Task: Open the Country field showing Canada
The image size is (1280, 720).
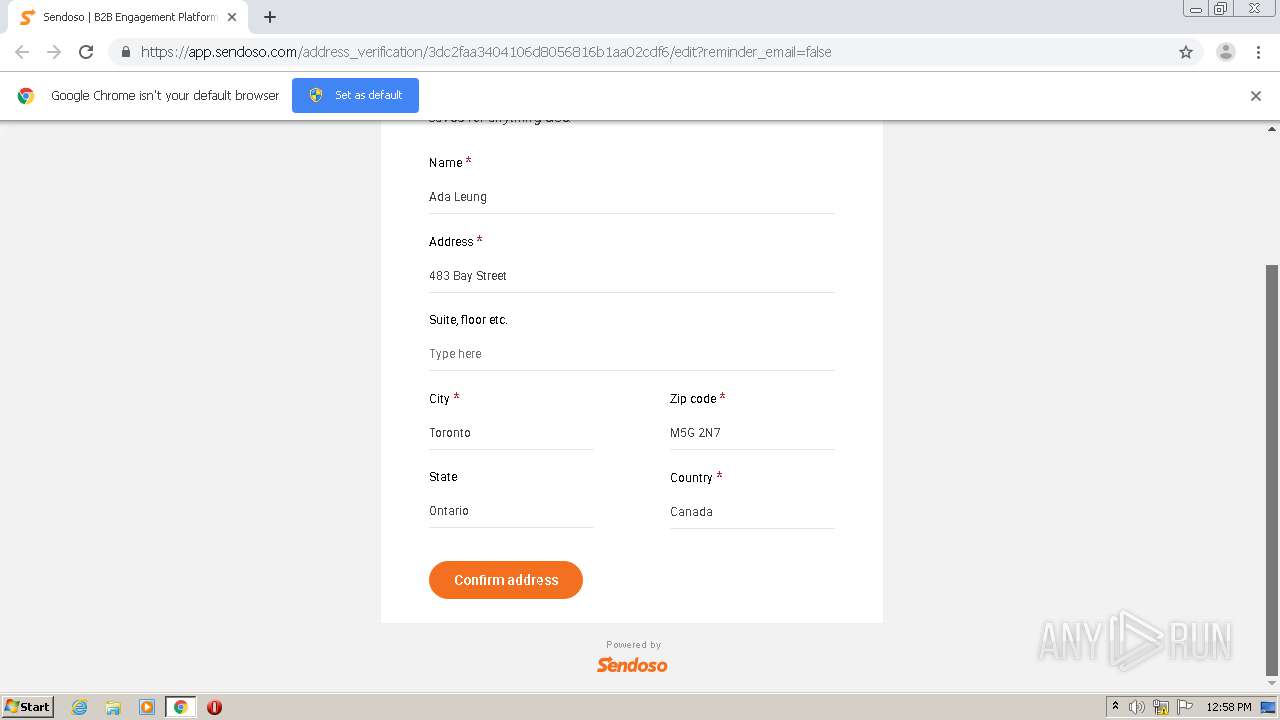Action: [x=752, y=512]
